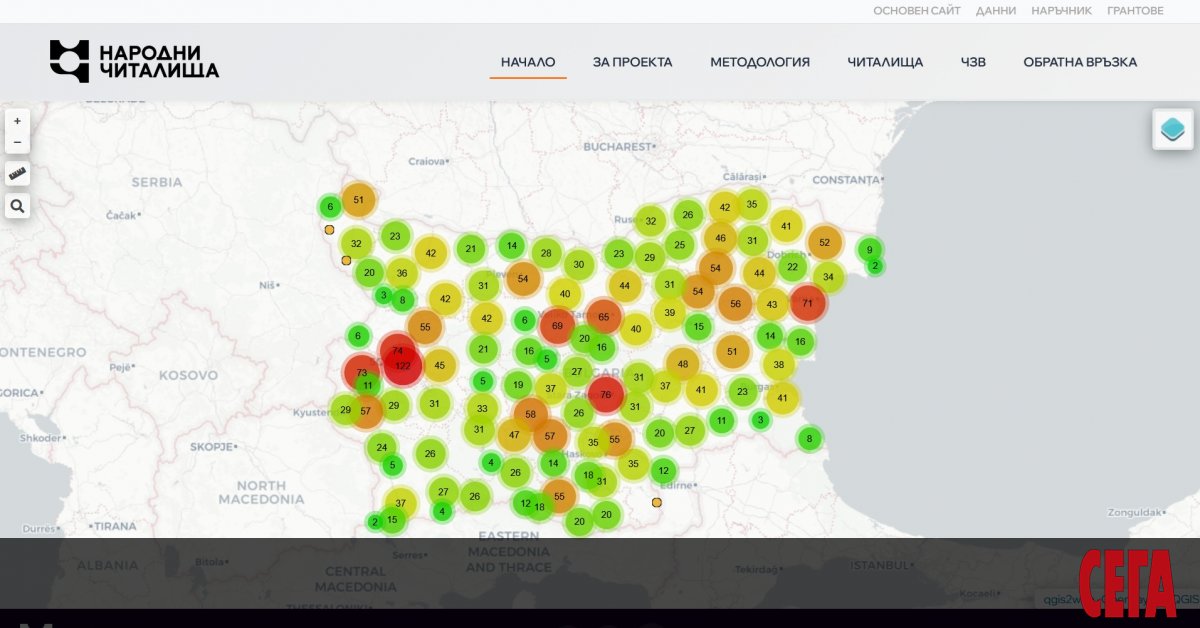The height and width of the screenshot is (628, 1200).
Task: Go to the НАЧАЛО tab
Action: click(528, 62)
